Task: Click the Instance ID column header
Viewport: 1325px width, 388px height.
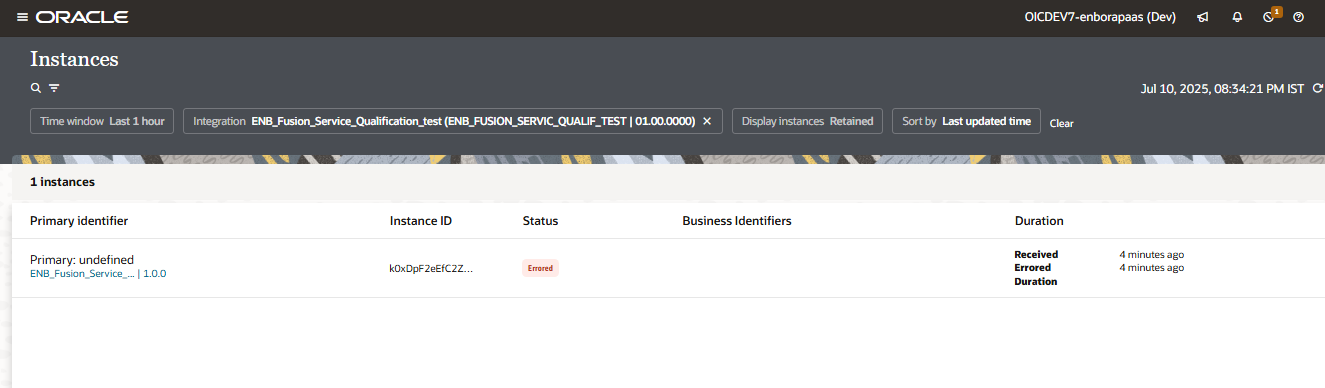Action: tap(421, 220)
